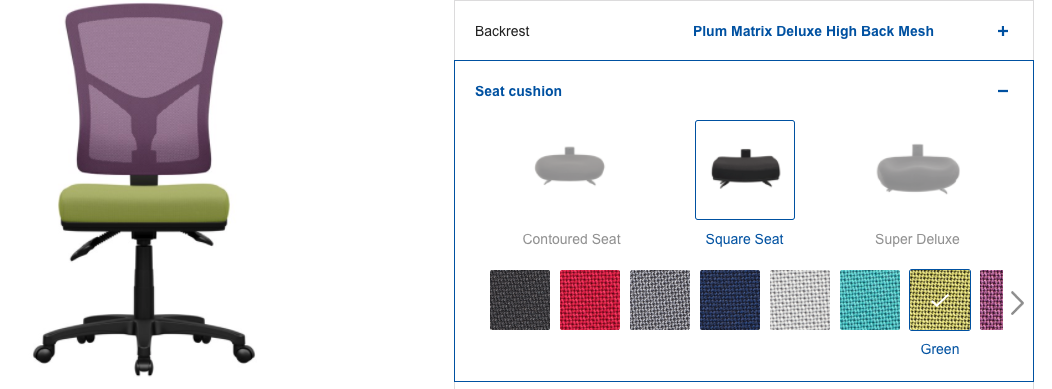
Task: Click the Super Deluxe text label
Action: pyautogui.click(x=917, y=239)
